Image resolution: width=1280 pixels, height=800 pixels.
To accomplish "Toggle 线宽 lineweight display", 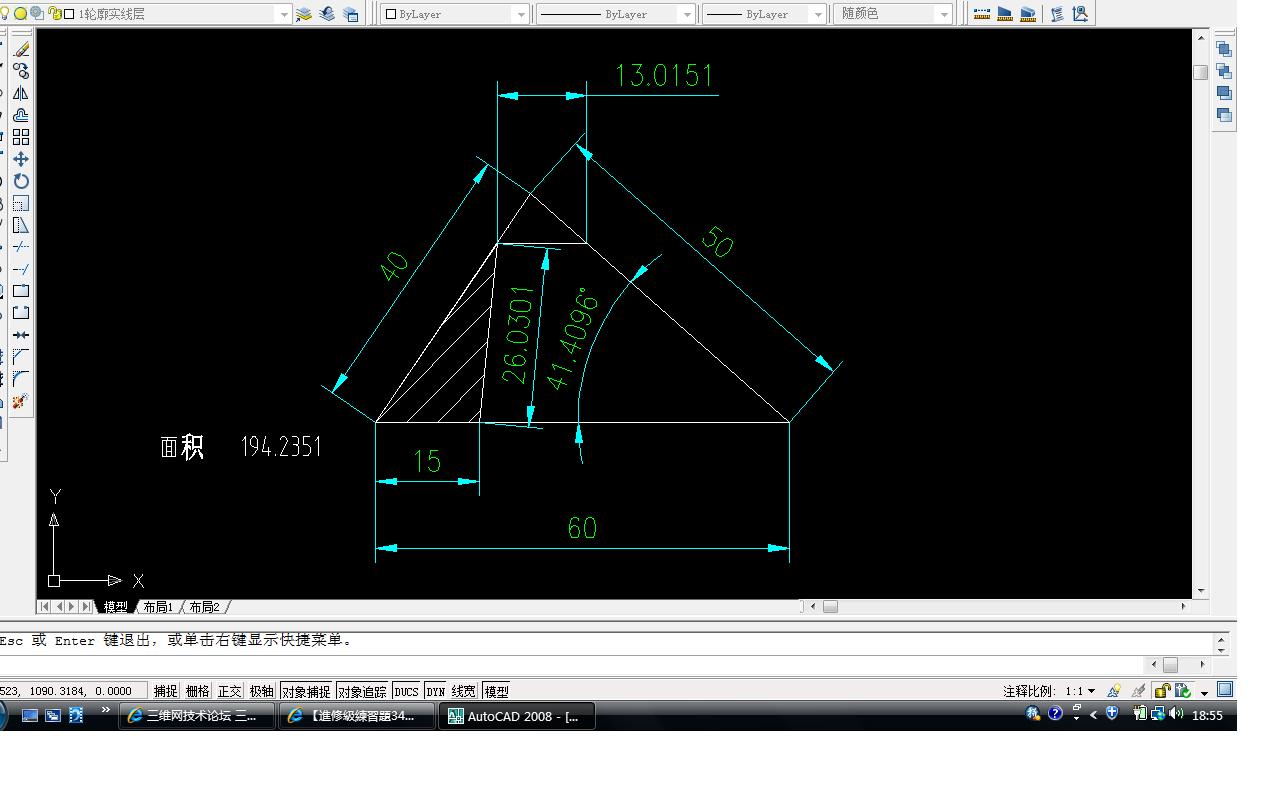I will 464,691.
